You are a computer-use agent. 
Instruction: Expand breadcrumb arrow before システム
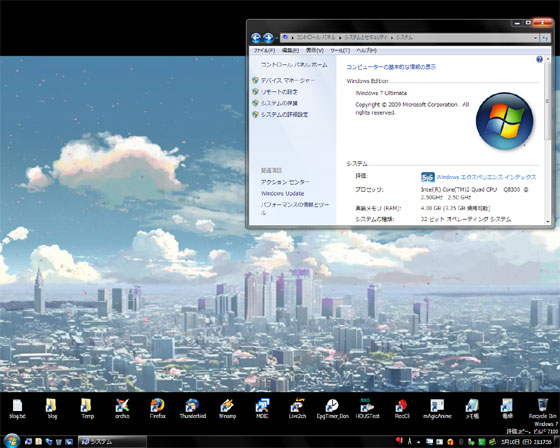pyautogui.click(x=392, y=38)
